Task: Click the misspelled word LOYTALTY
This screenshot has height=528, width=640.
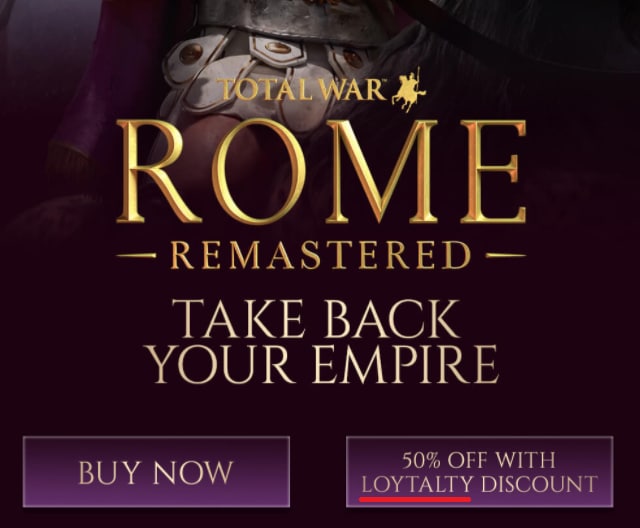Action: coord(417,484)
